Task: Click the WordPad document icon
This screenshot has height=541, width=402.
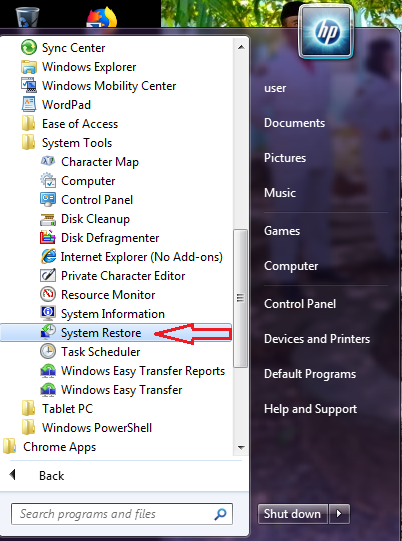Action: [29, 104]
